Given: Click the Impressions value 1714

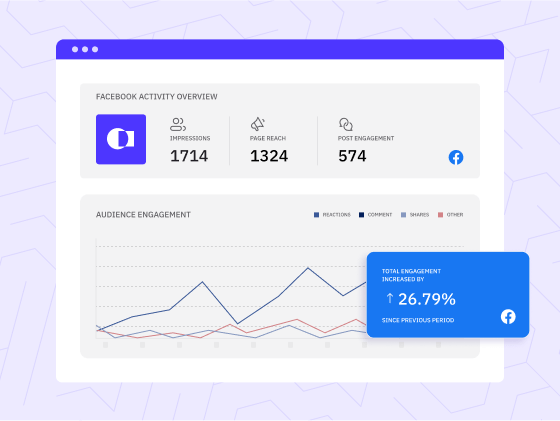Looking at the screenshot, I should [189, 156].
